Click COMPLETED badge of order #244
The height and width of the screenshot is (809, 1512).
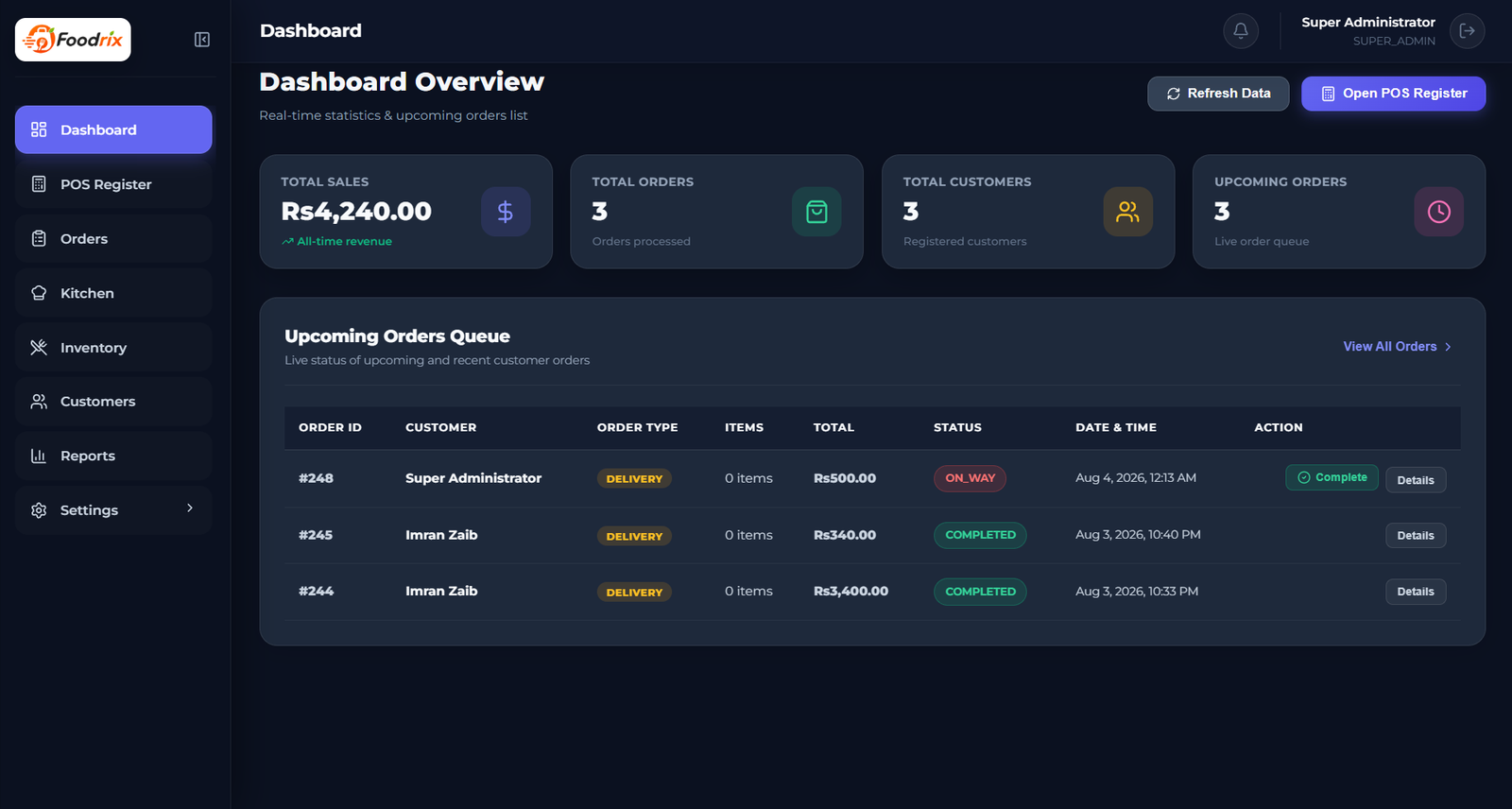[980, 592]
